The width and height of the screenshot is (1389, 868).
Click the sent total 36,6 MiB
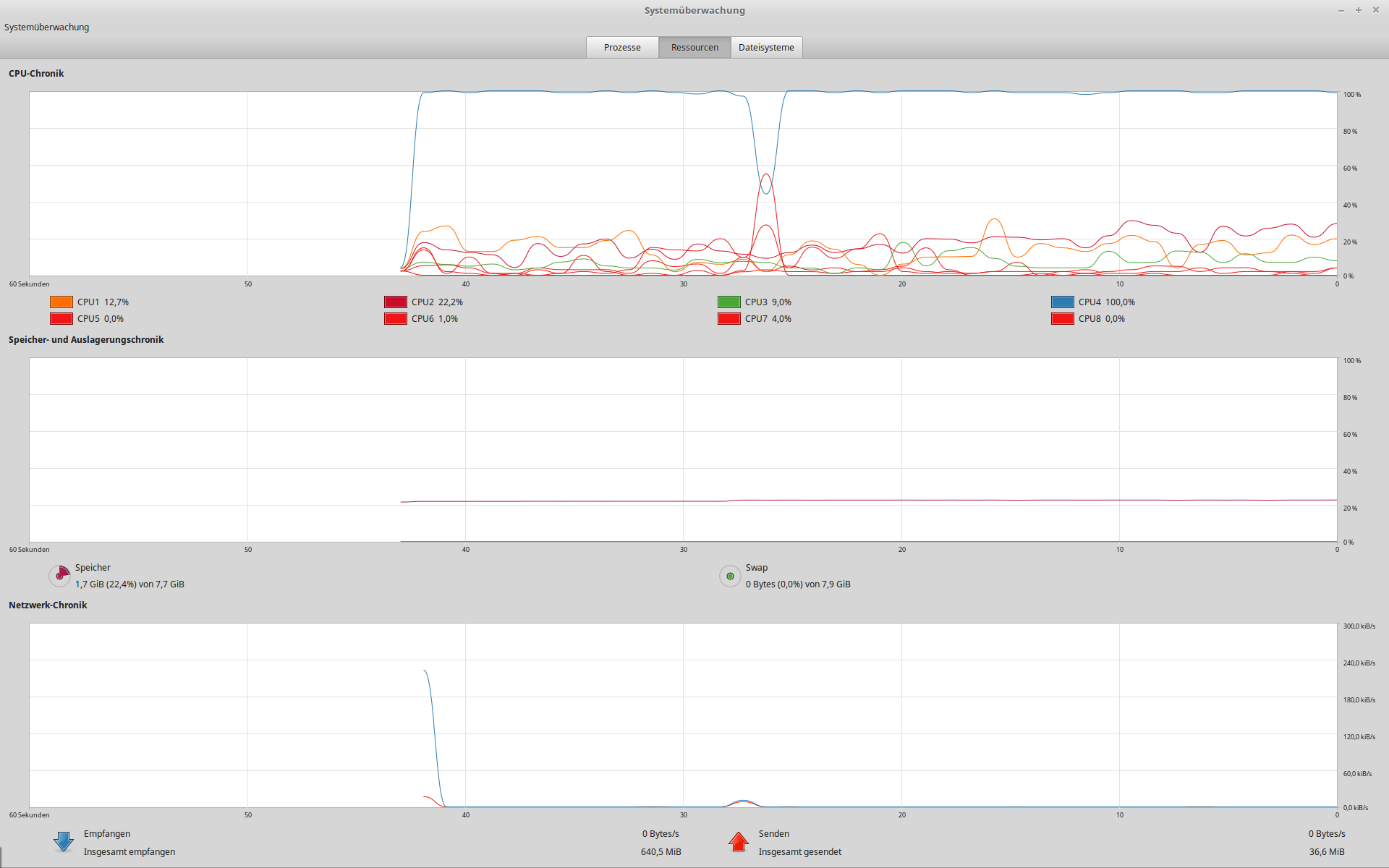pyautogui.click(x=1327, y=852)
